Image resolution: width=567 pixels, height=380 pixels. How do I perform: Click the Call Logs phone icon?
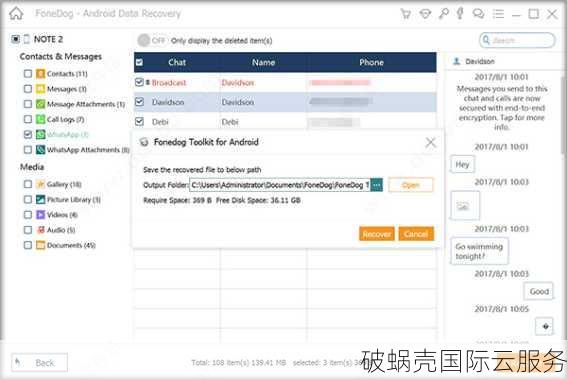pos(40,119)
